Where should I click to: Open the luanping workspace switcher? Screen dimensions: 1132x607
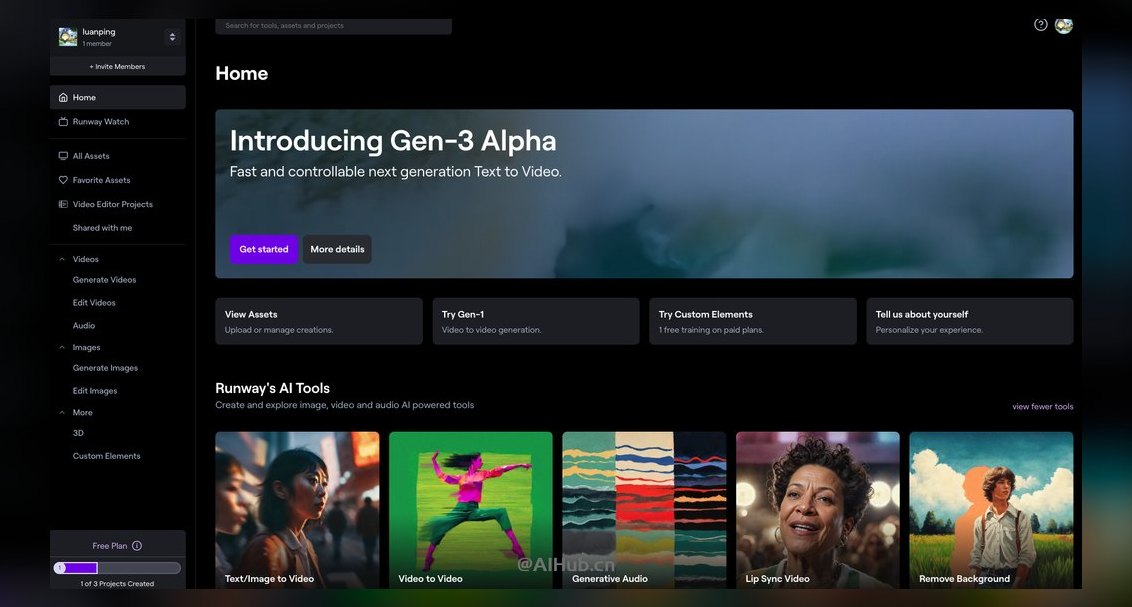coord(118,37)
